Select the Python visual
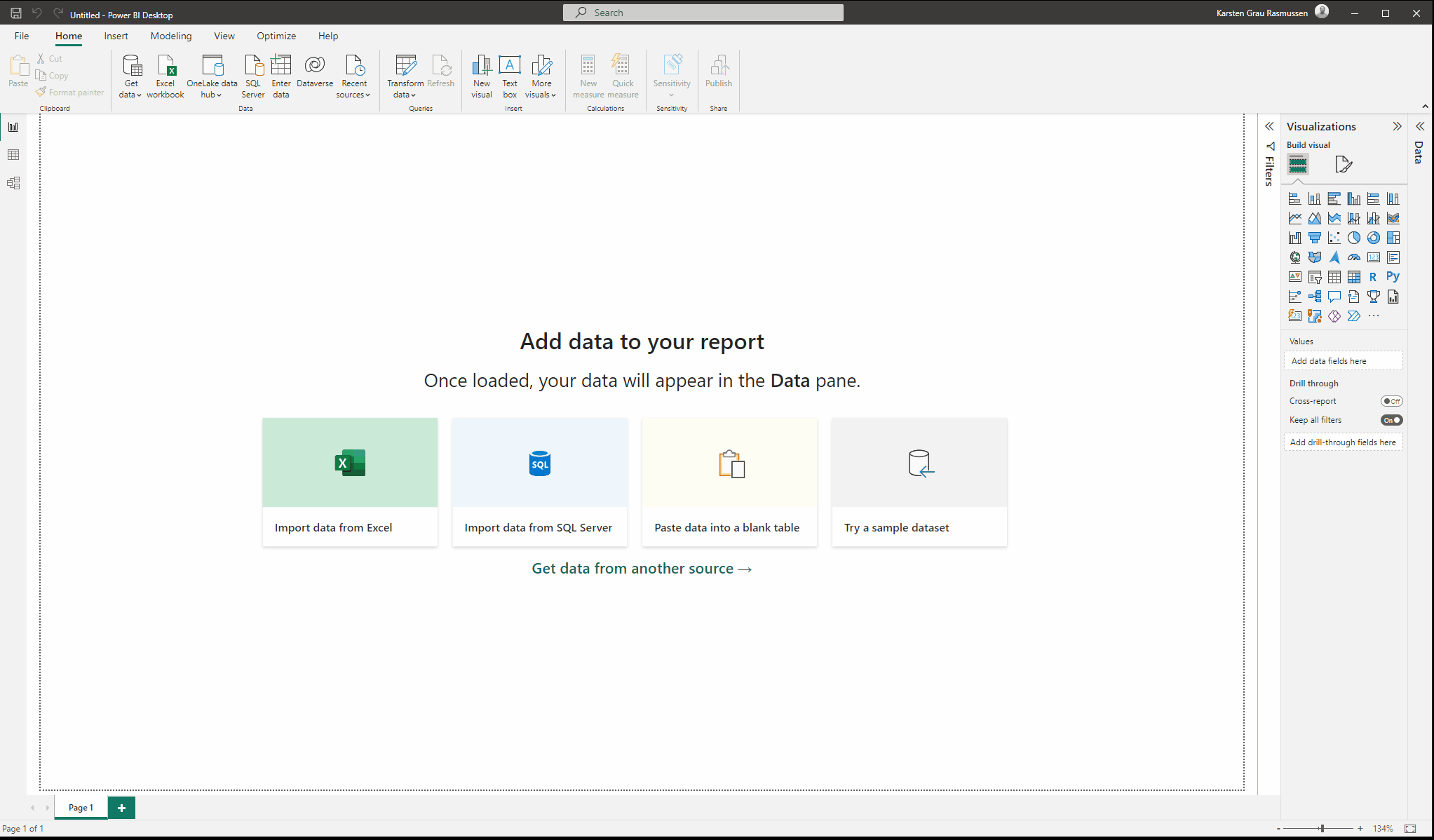The image size is (1434, 840). (x=1393, y=277)
